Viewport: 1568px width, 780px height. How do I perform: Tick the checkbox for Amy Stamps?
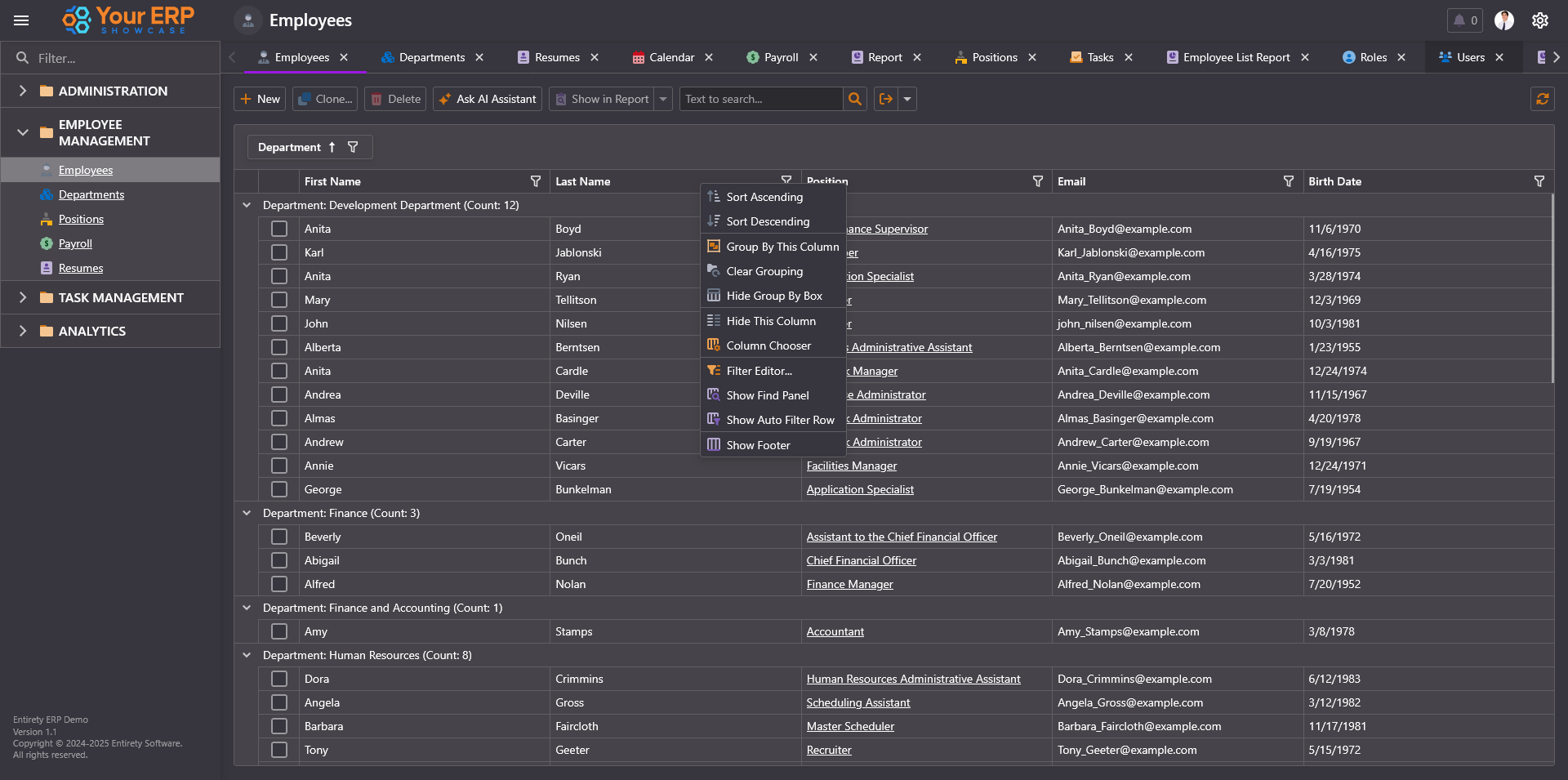coord(279,631)
